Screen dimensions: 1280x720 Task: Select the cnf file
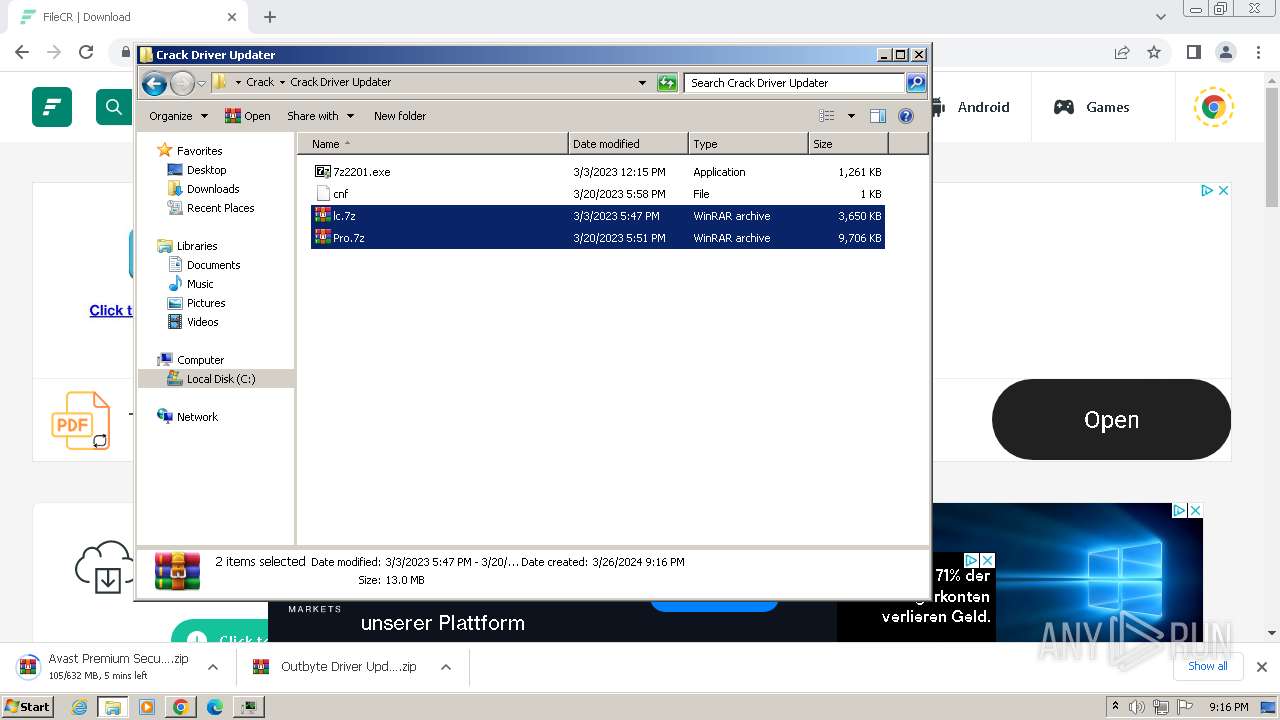pos(598,194)
